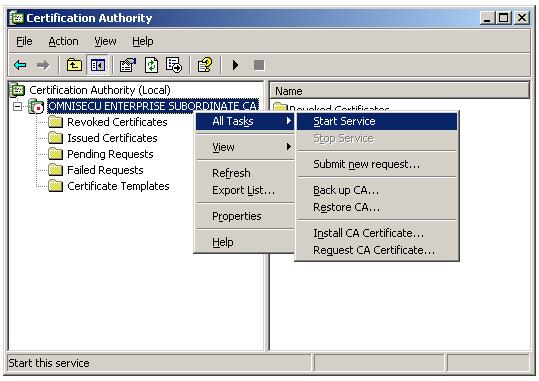Click the Certification Authority title bar icon
Screen dimensions: 539x381
[x=17, y=18]
